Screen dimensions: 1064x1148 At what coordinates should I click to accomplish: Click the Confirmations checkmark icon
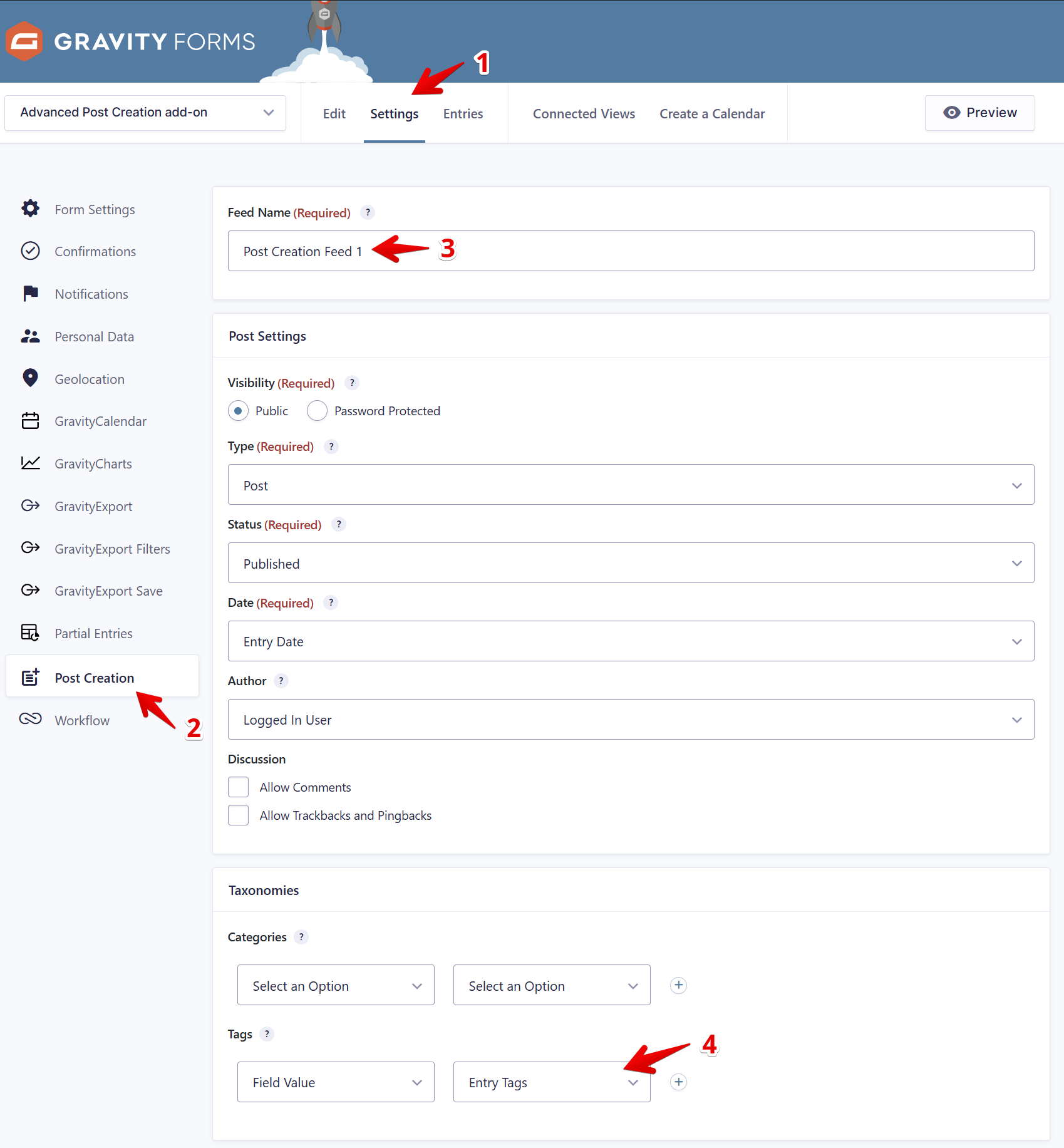coord(30,251)
